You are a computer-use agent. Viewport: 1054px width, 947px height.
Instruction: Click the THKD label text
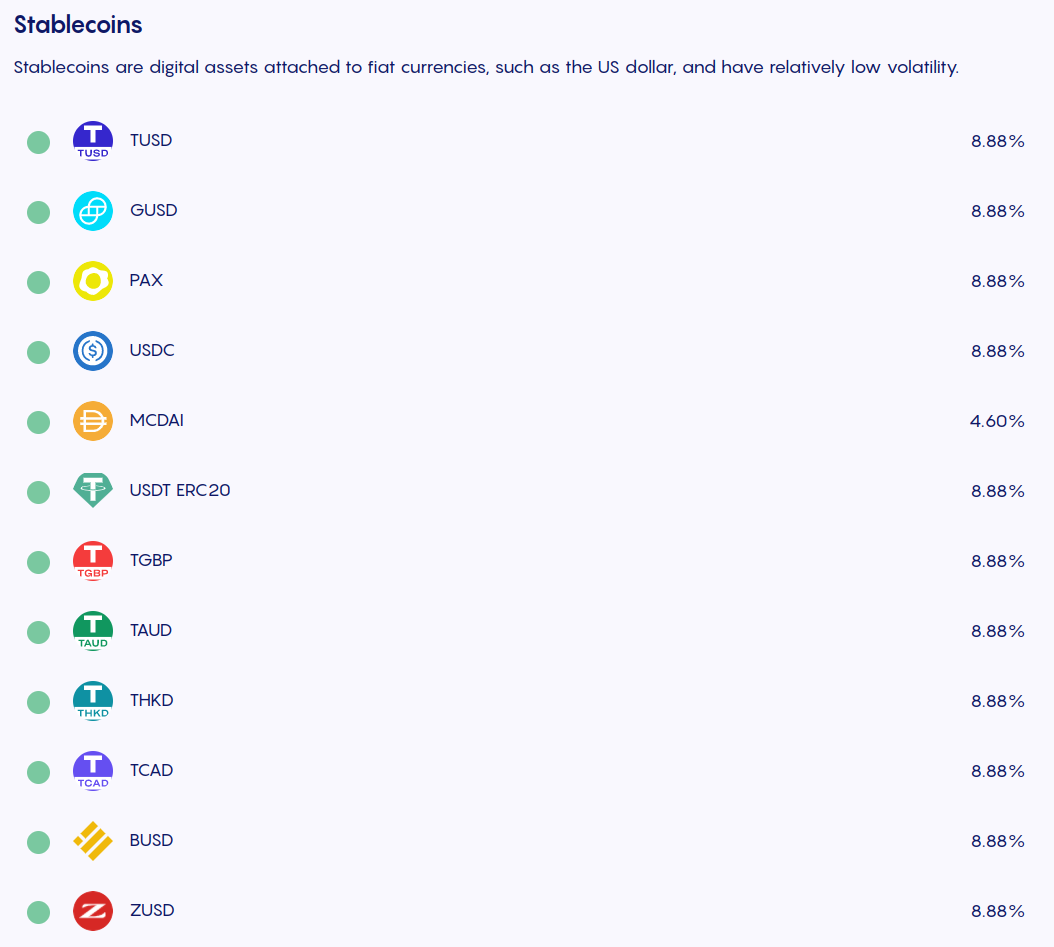151,700
